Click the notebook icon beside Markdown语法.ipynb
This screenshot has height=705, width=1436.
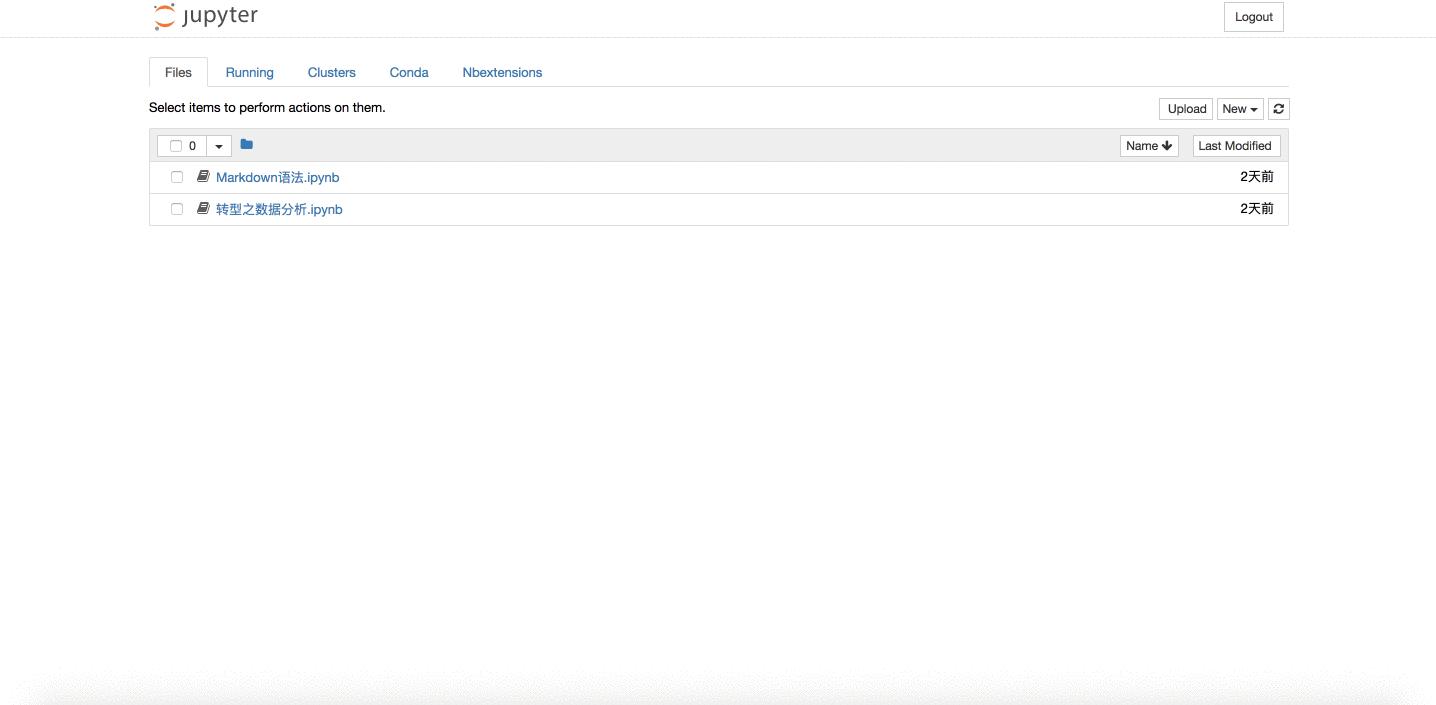coord(202,176)
